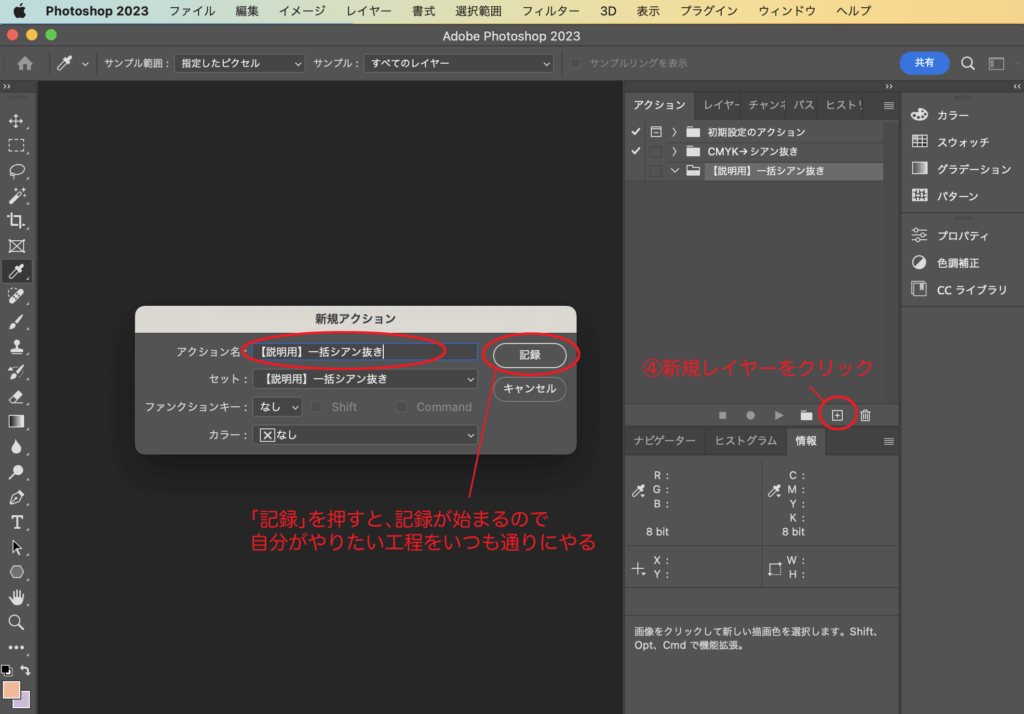
Task: Select the Brush tool
Action: [16, 321]
